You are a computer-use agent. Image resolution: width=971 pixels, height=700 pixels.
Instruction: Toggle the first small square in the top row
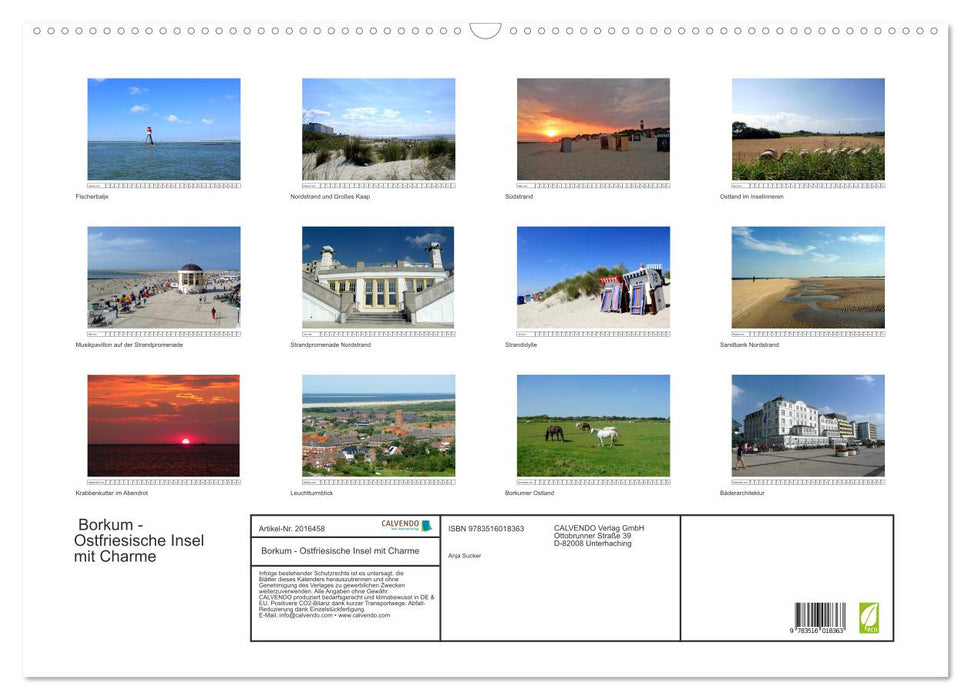click(x=36, y=31)
